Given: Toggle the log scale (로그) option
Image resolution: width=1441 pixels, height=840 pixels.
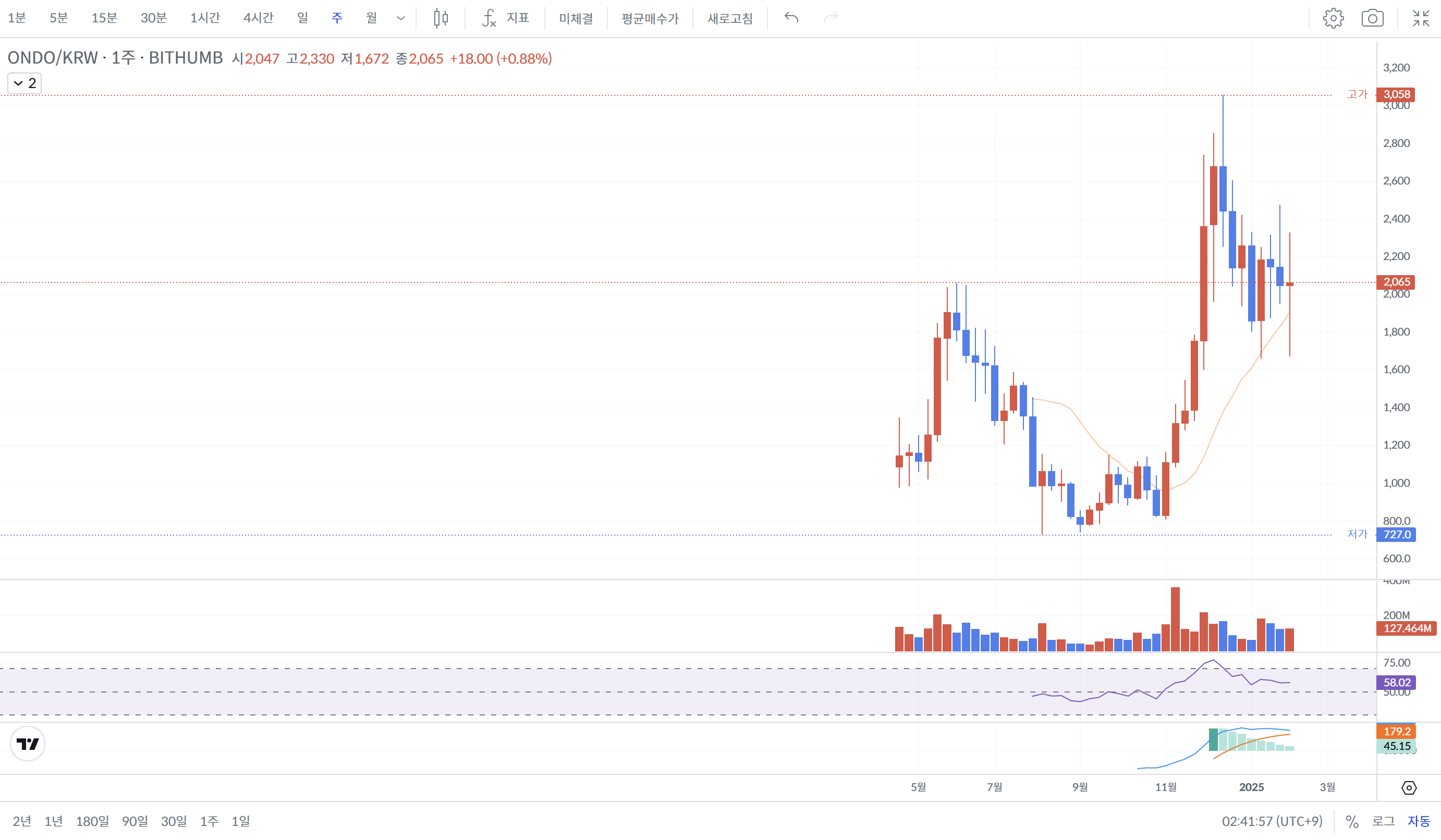Looking at the screenshot, I should (1383, 821).
